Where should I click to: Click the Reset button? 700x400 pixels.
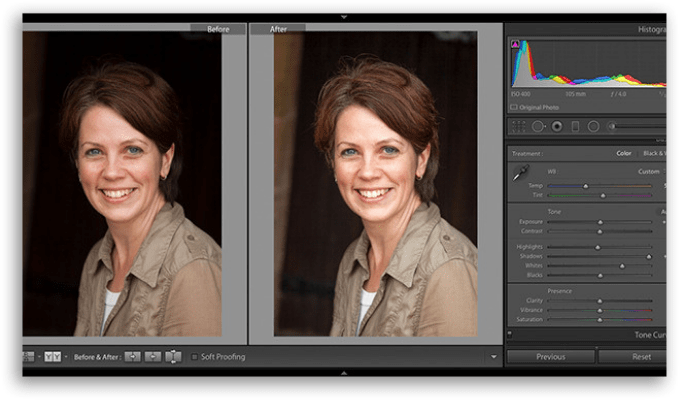(633, 357)
